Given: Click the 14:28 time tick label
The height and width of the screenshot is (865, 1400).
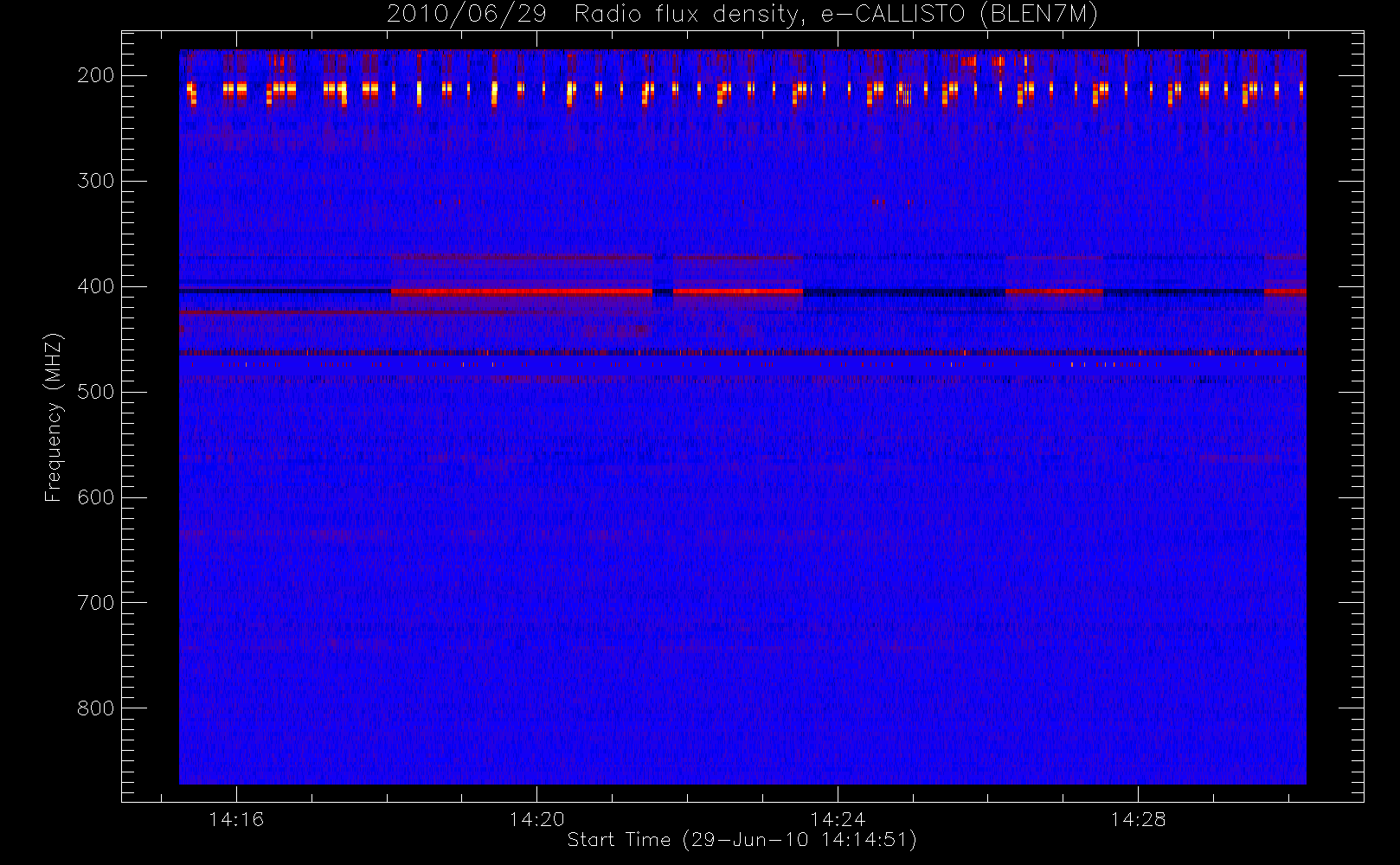Looking at the screenshot, I should pos(1138,819).
